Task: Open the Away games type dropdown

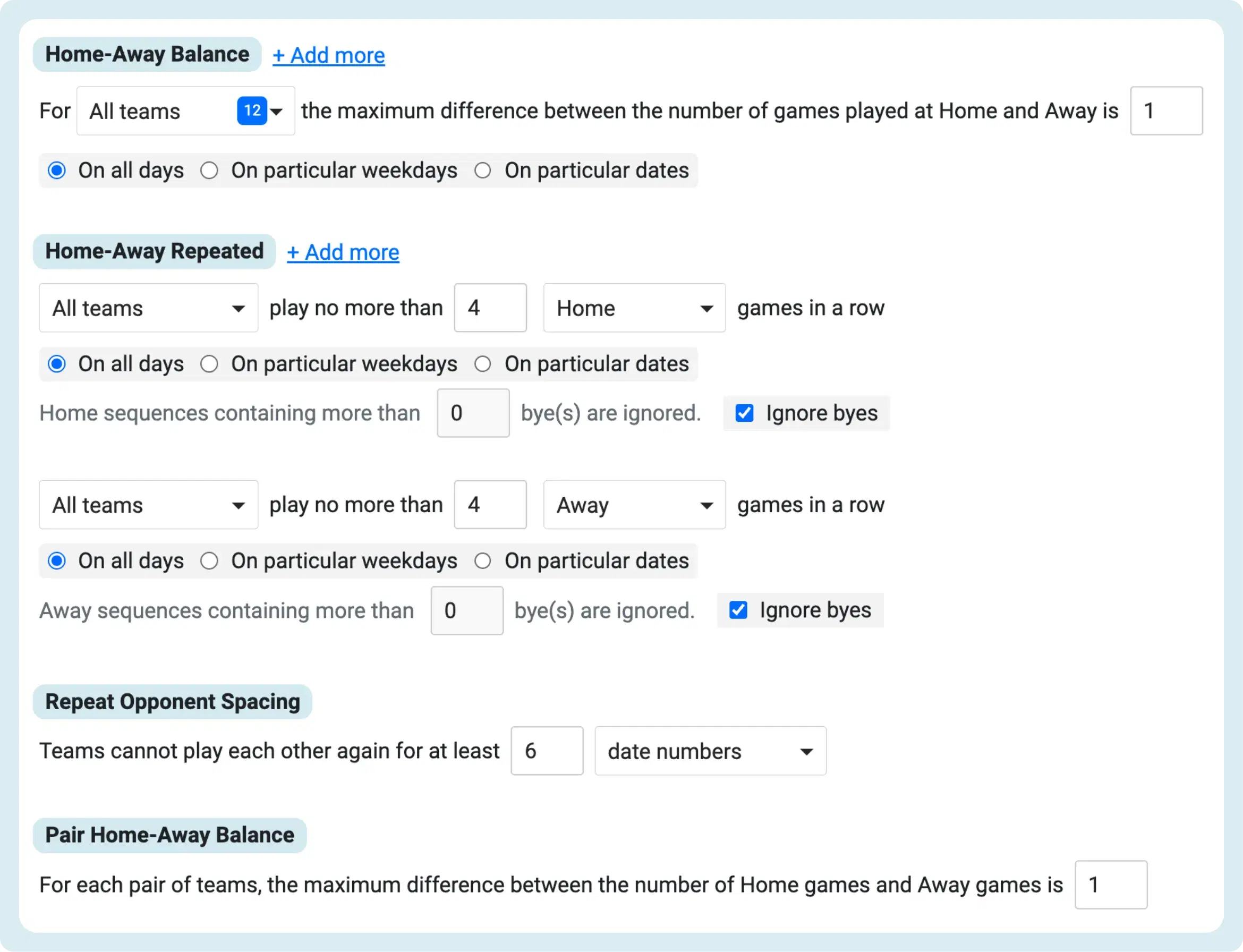Action: click(635, 505)
